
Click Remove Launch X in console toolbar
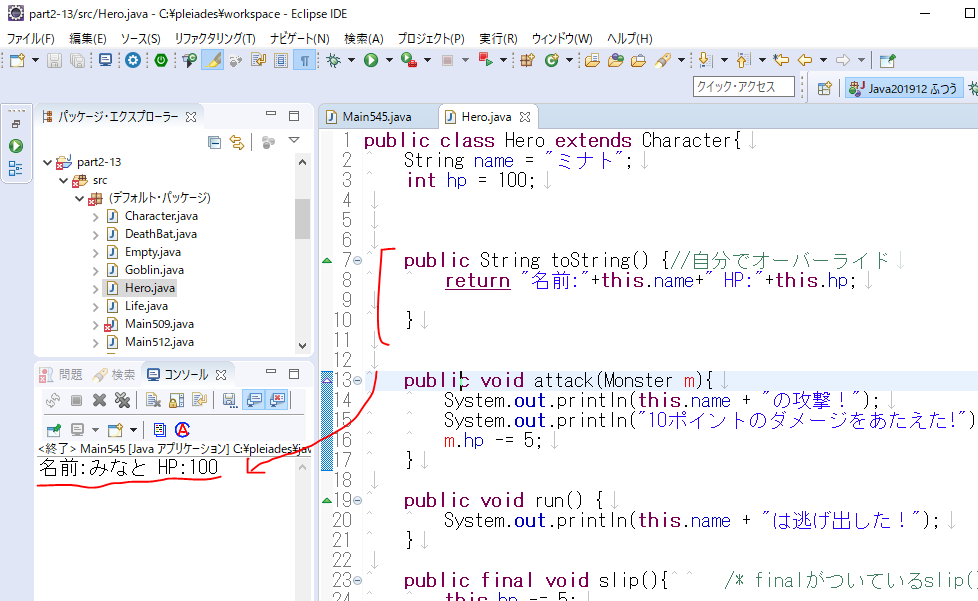[99, 400]
